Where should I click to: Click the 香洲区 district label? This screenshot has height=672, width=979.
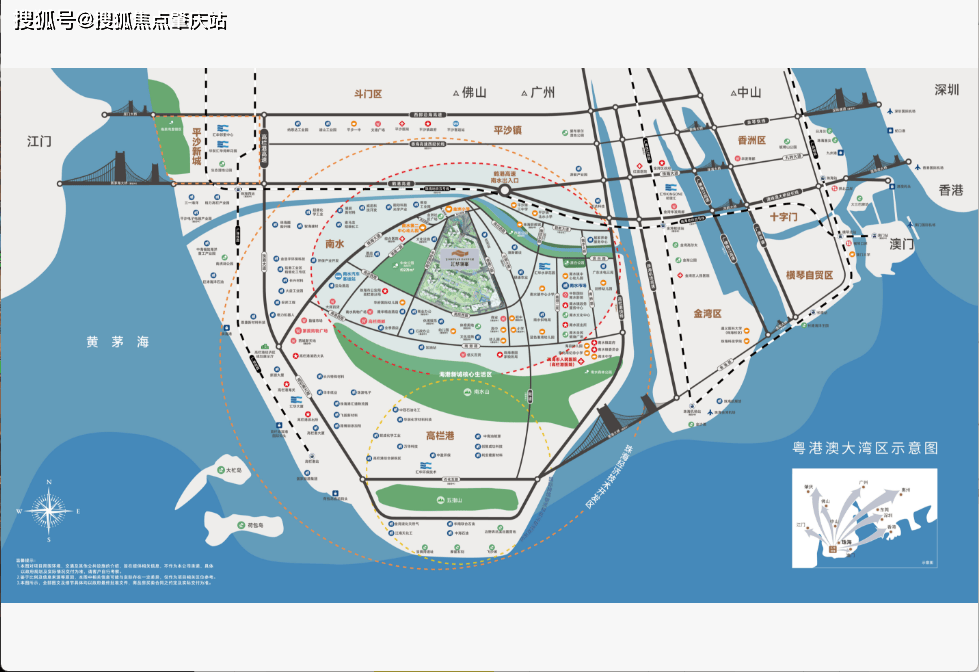[x=750, y=141]
